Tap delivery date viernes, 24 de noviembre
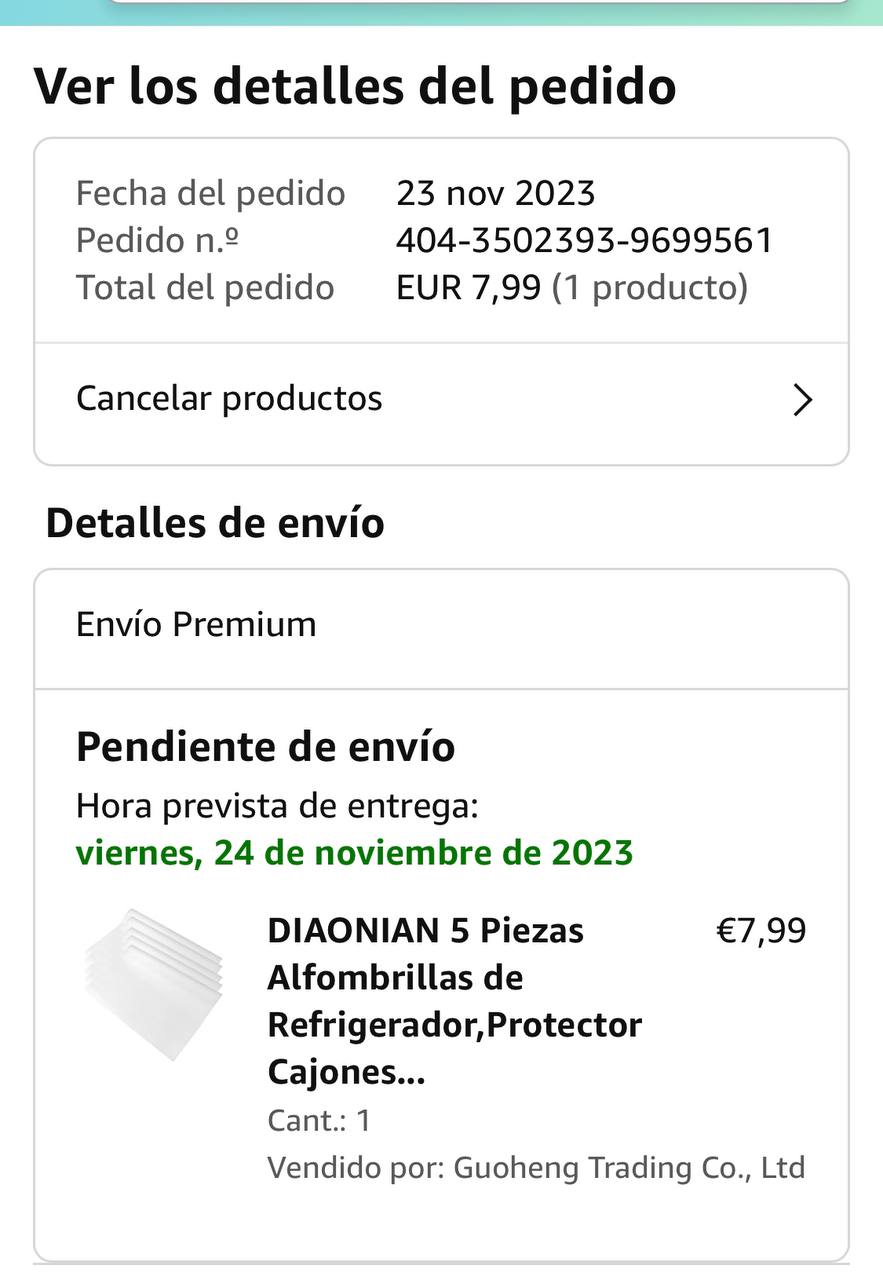This screenshot has height=1280, width=883. tap(354, 853)
